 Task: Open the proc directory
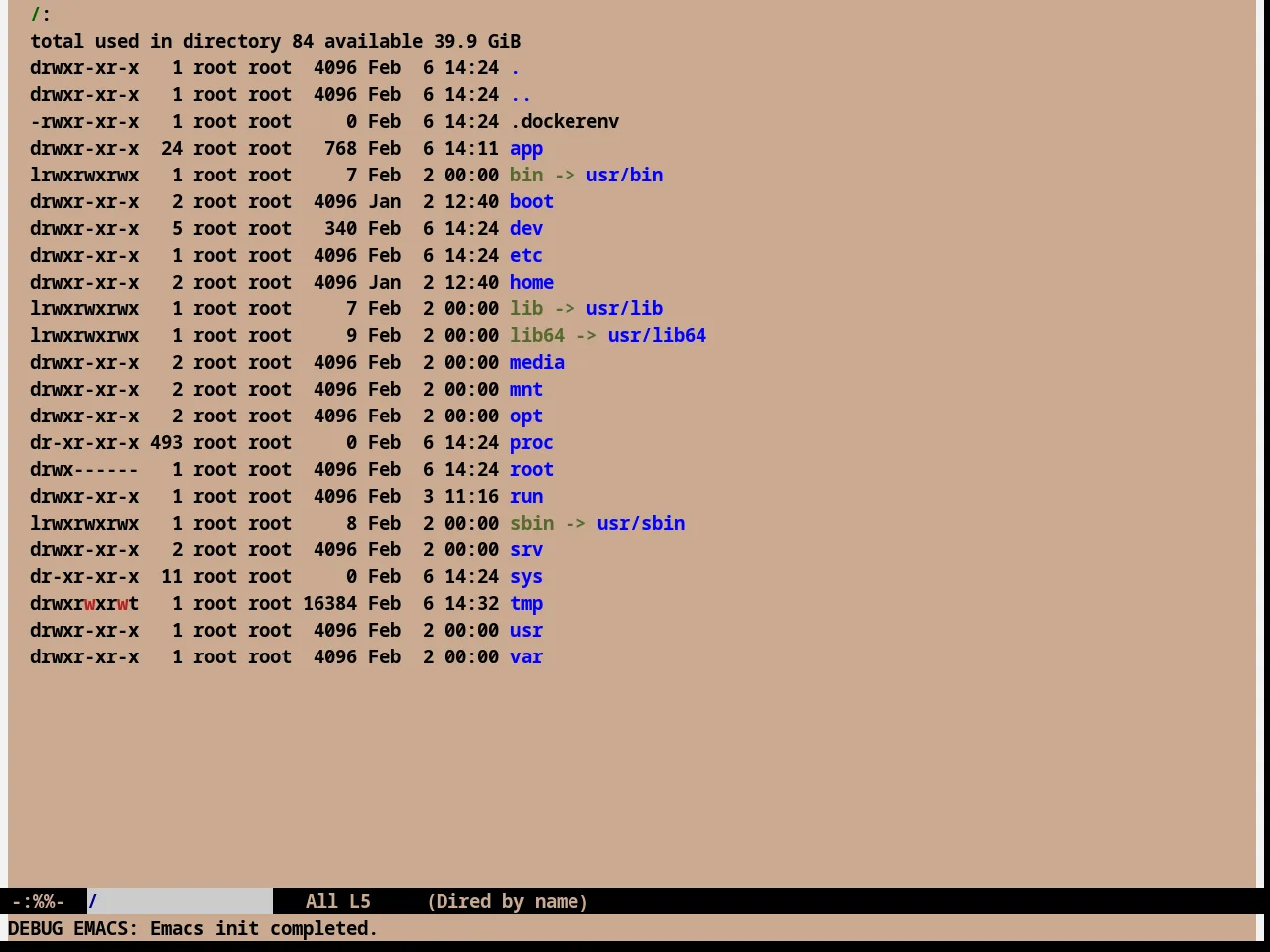[532, 443]
